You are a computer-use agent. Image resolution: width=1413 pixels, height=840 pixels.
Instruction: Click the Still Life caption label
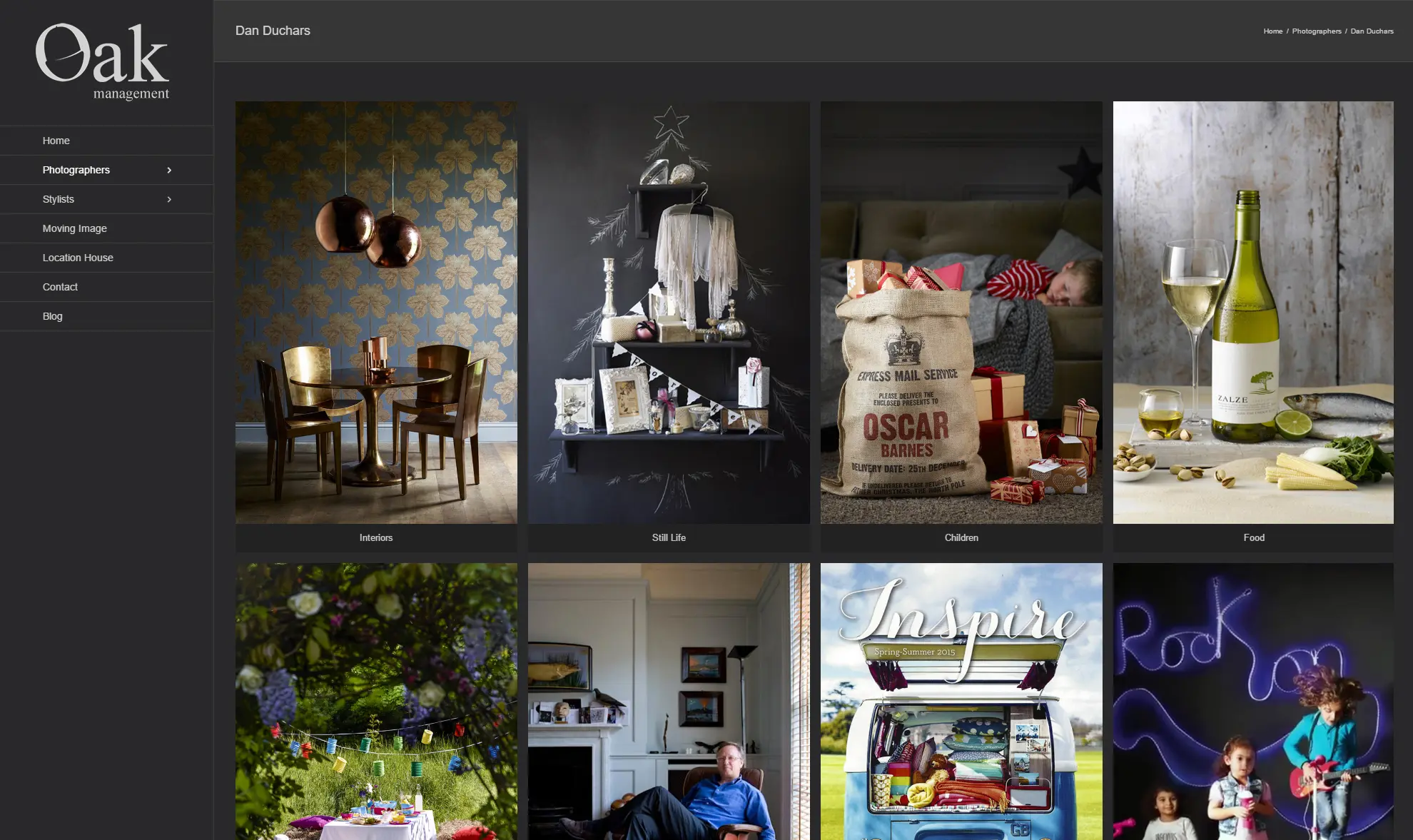669,537
